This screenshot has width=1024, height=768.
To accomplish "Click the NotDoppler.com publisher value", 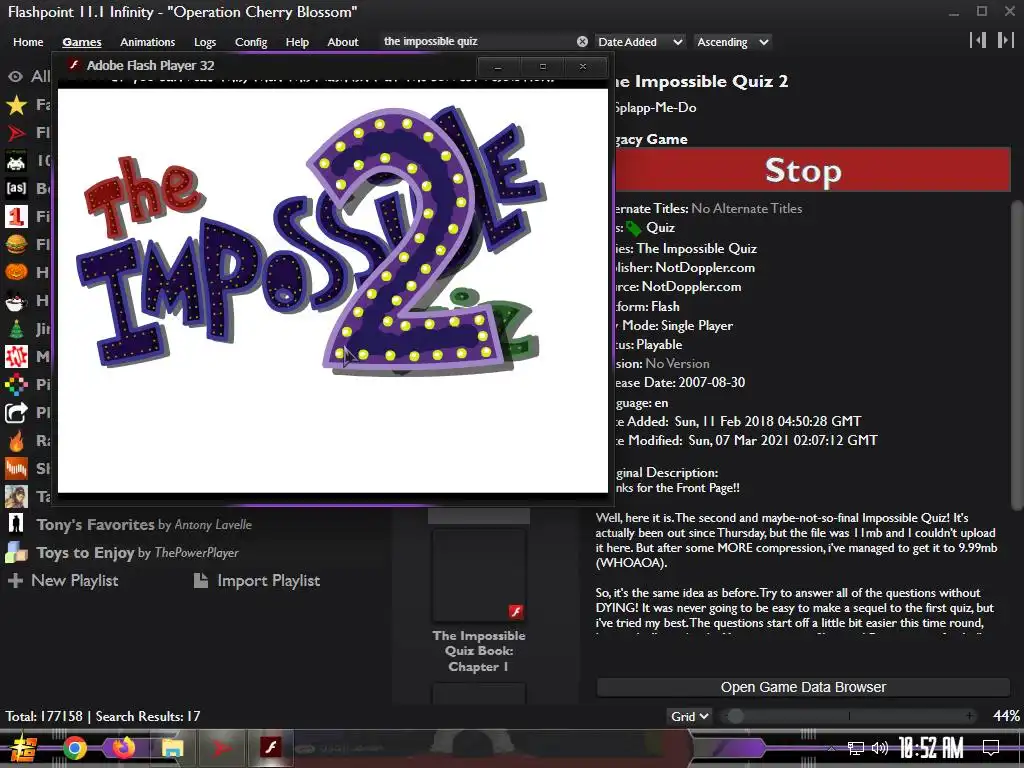I will 705,268.
